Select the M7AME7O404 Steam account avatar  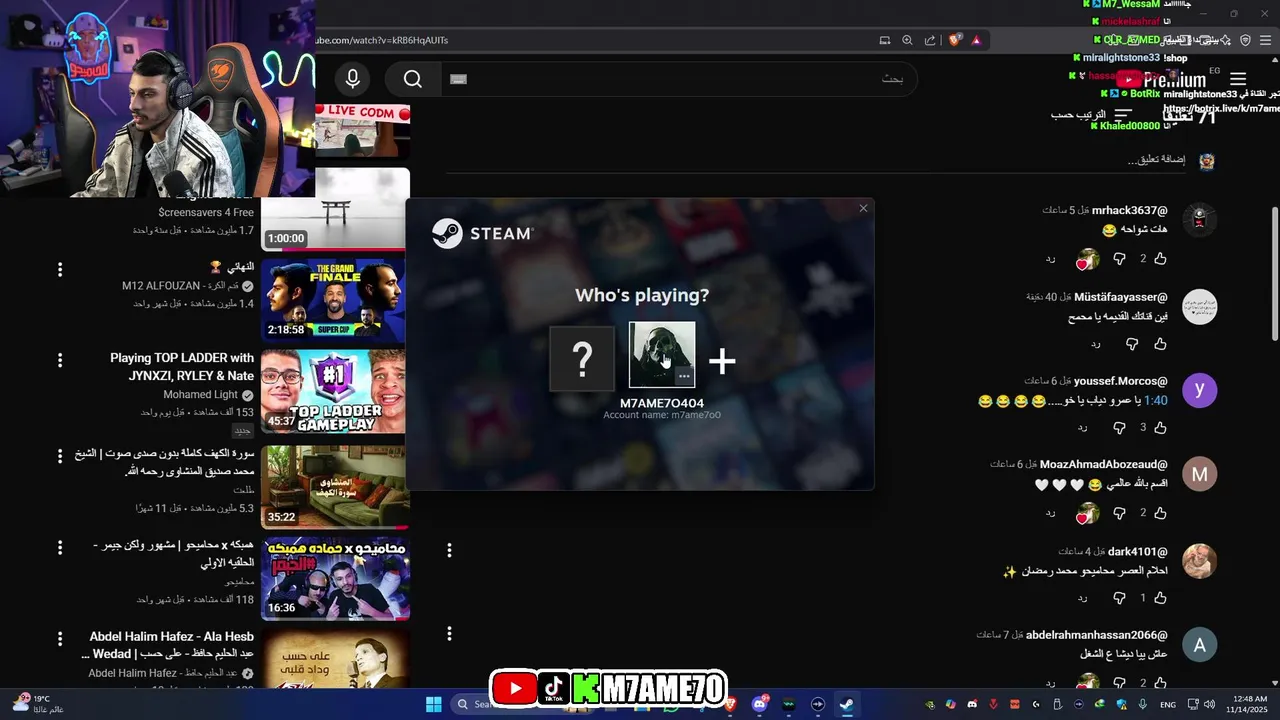coord(662,354)
